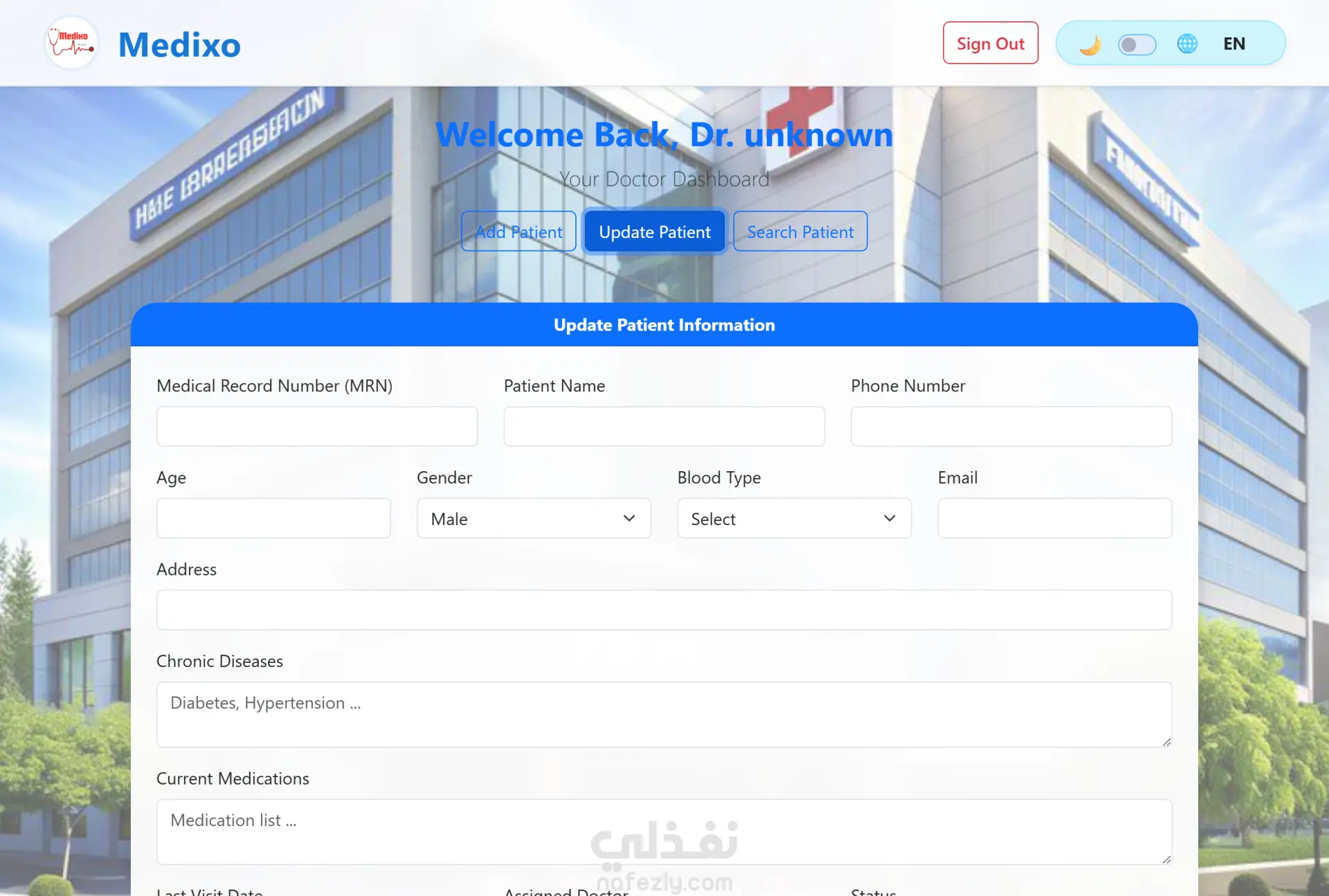Click the Medical Record Number field
This screenshot has width=1329, height=896.
317,427
